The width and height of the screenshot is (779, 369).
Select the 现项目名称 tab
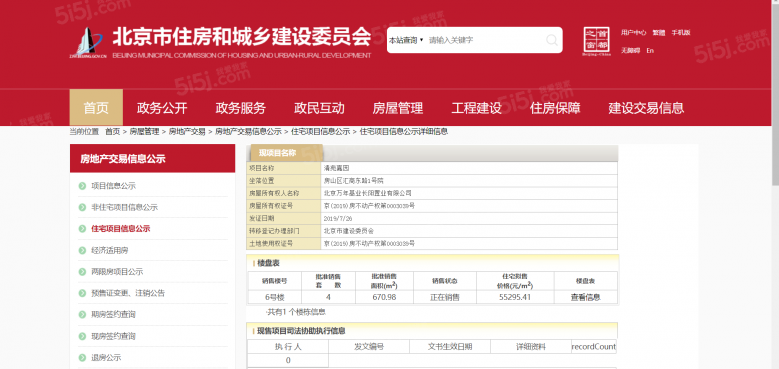tap(287, 153)
